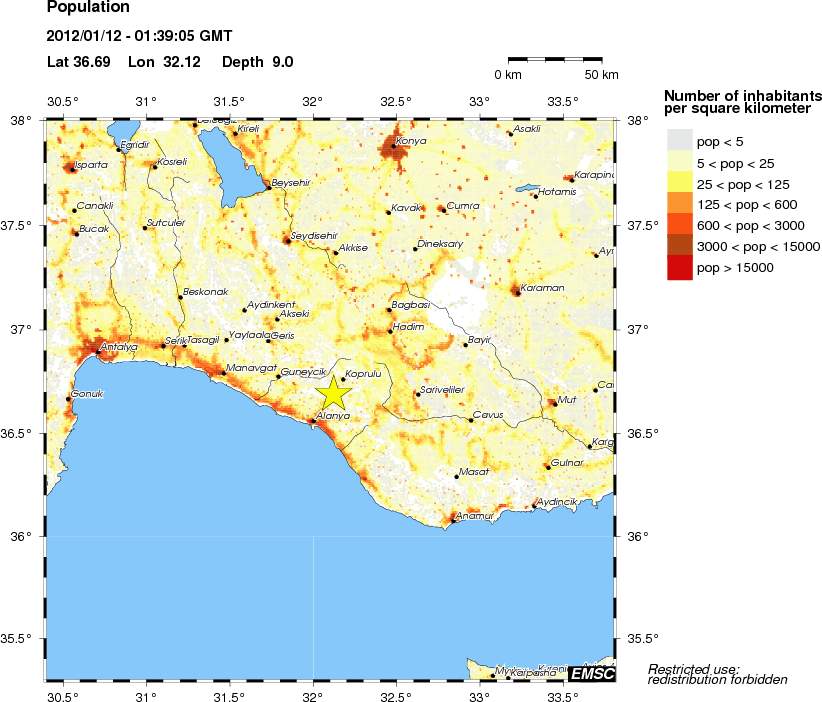Click the Seydisehir city label
822x702 pixels.
(x=314, y=236)
